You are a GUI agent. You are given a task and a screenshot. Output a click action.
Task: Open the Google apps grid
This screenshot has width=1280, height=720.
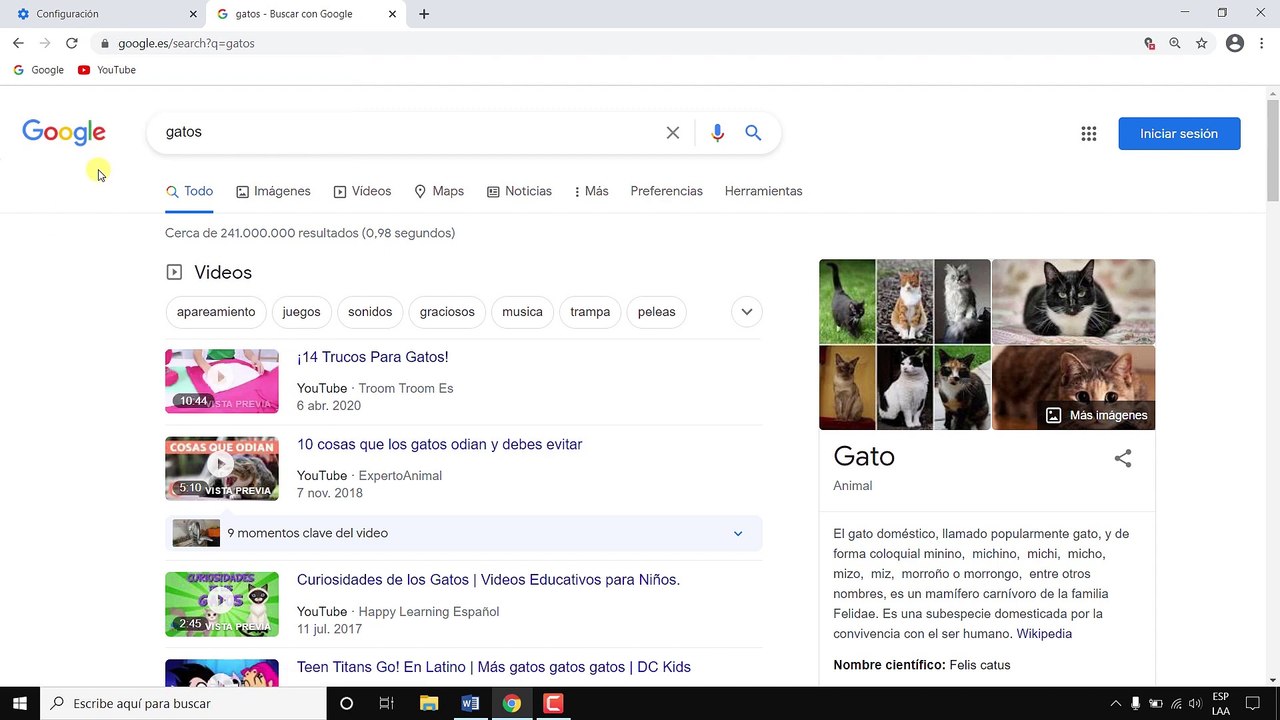click(x=1089, y=134)
